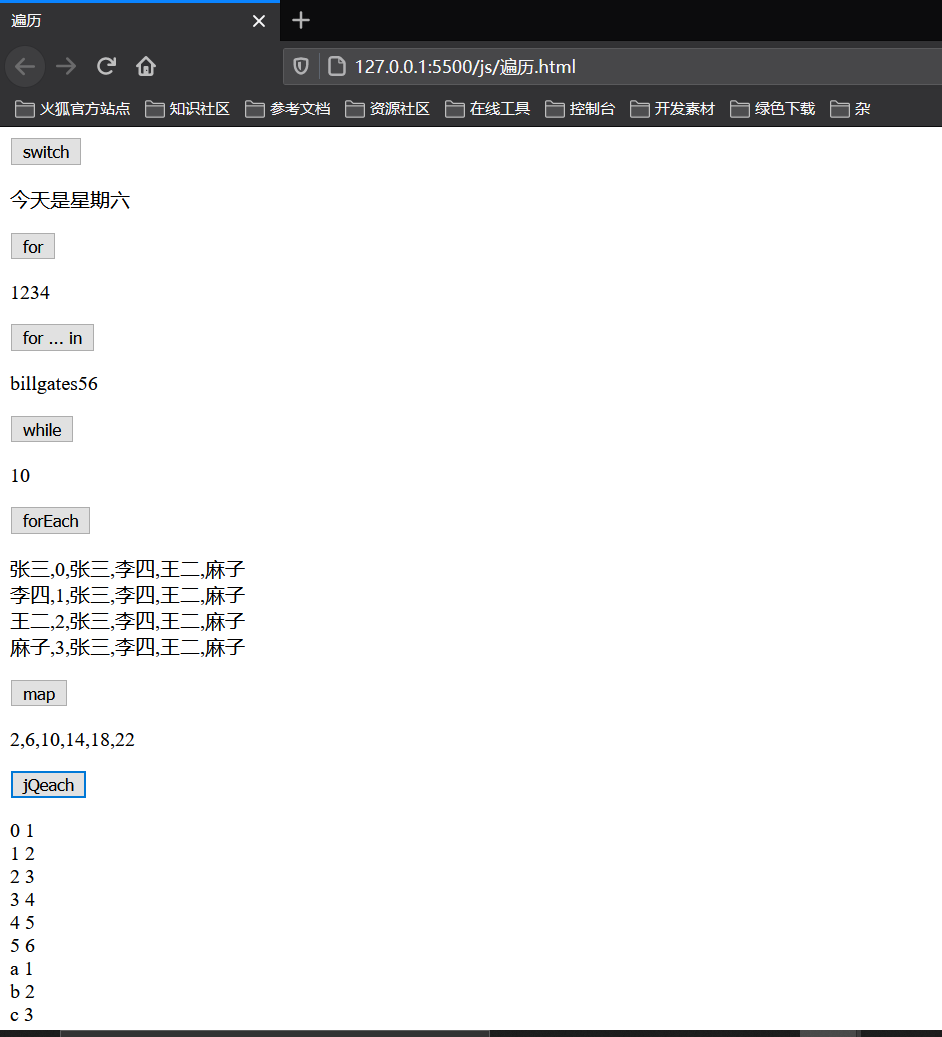The width and height of the screenshot is (942, 1037).
Task: Reload the current page
Action: (x=106, y=66)
